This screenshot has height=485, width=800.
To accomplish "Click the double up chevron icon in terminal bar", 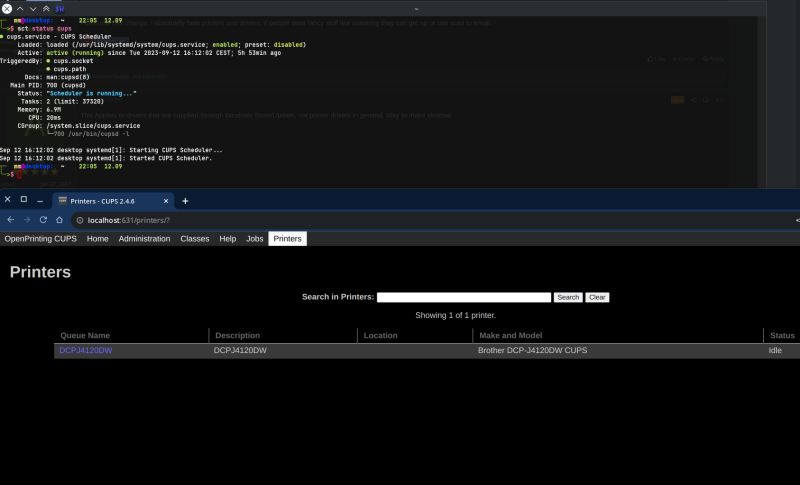I will click(46, 9).
